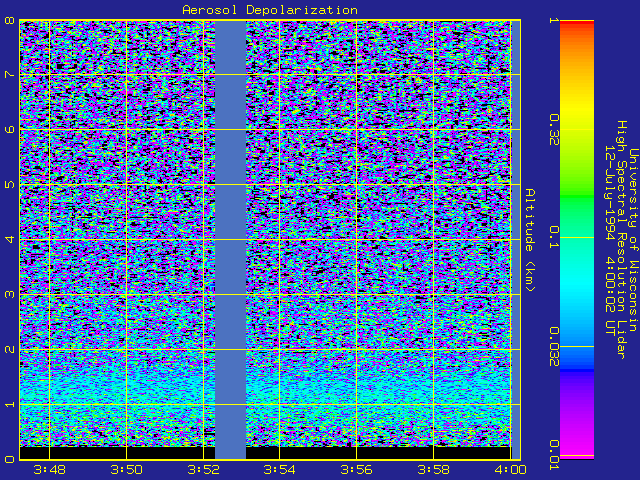Click the missing-data gap column near 3:53

pyautogui.click(x=230, y=240)
